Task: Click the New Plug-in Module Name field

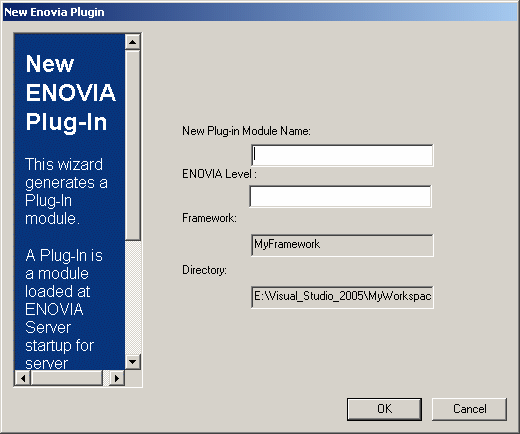Action: [342, 155]
